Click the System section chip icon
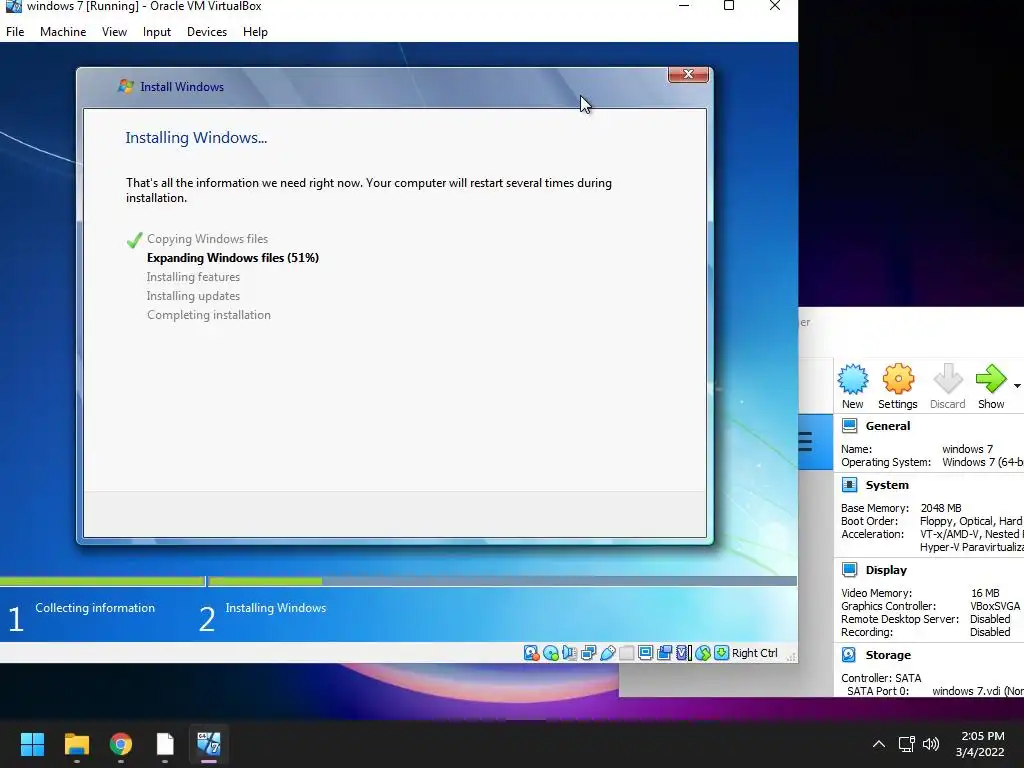This screenshot has height=768, width=1024. point(849,485)
